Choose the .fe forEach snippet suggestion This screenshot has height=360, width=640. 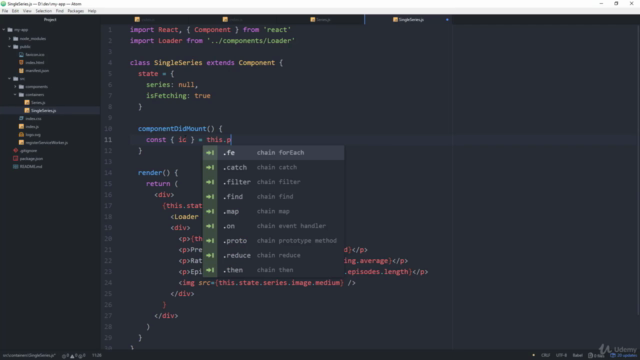[x=273, y=153]
